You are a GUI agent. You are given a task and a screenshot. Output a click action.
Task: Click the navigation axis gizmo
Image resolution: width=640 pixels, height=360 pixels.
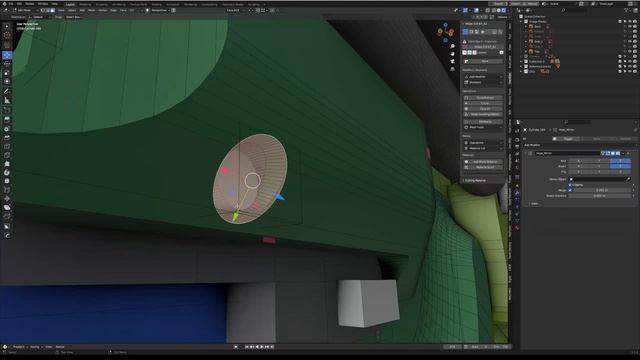(445, 32)
